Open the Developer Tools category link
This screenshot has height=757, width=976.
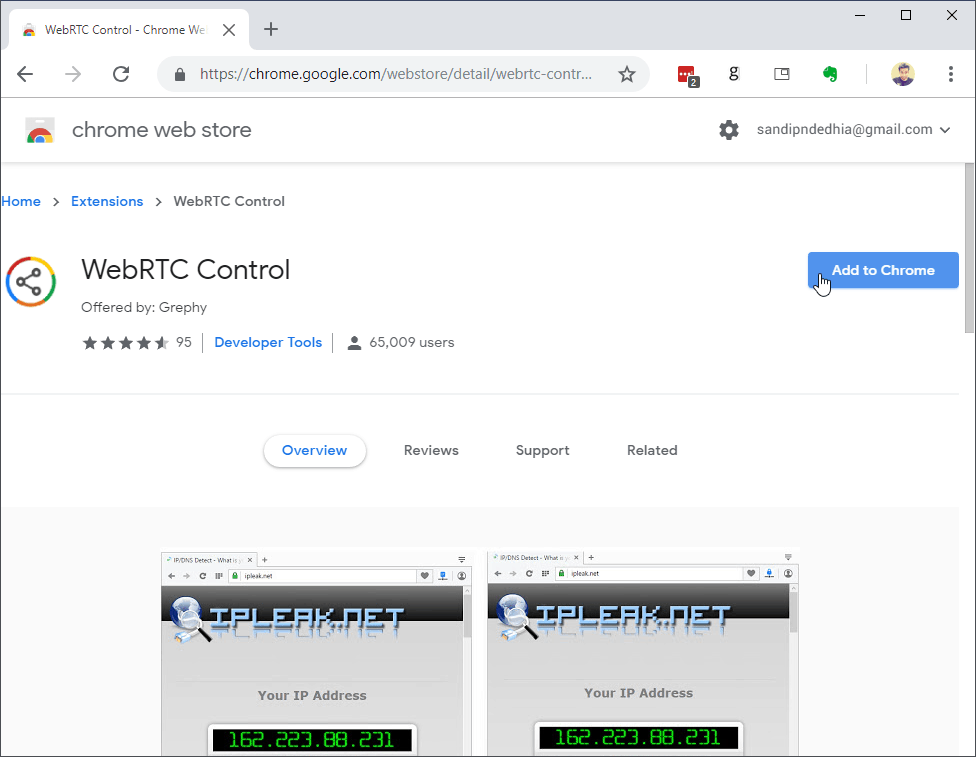tap(268, 342)
